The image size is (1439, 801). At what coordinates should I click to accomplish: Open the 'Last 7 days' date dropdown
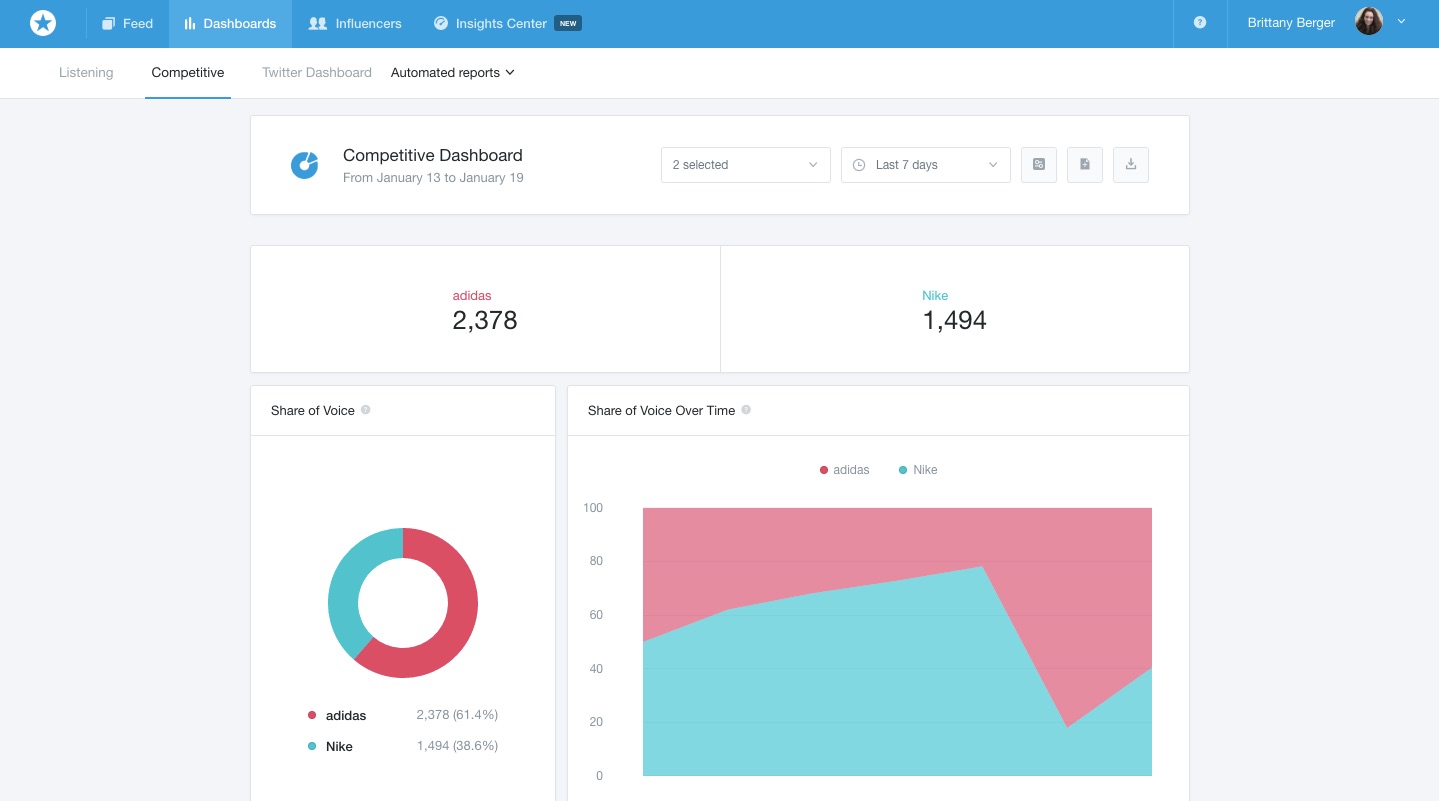[x=926, y=165]
